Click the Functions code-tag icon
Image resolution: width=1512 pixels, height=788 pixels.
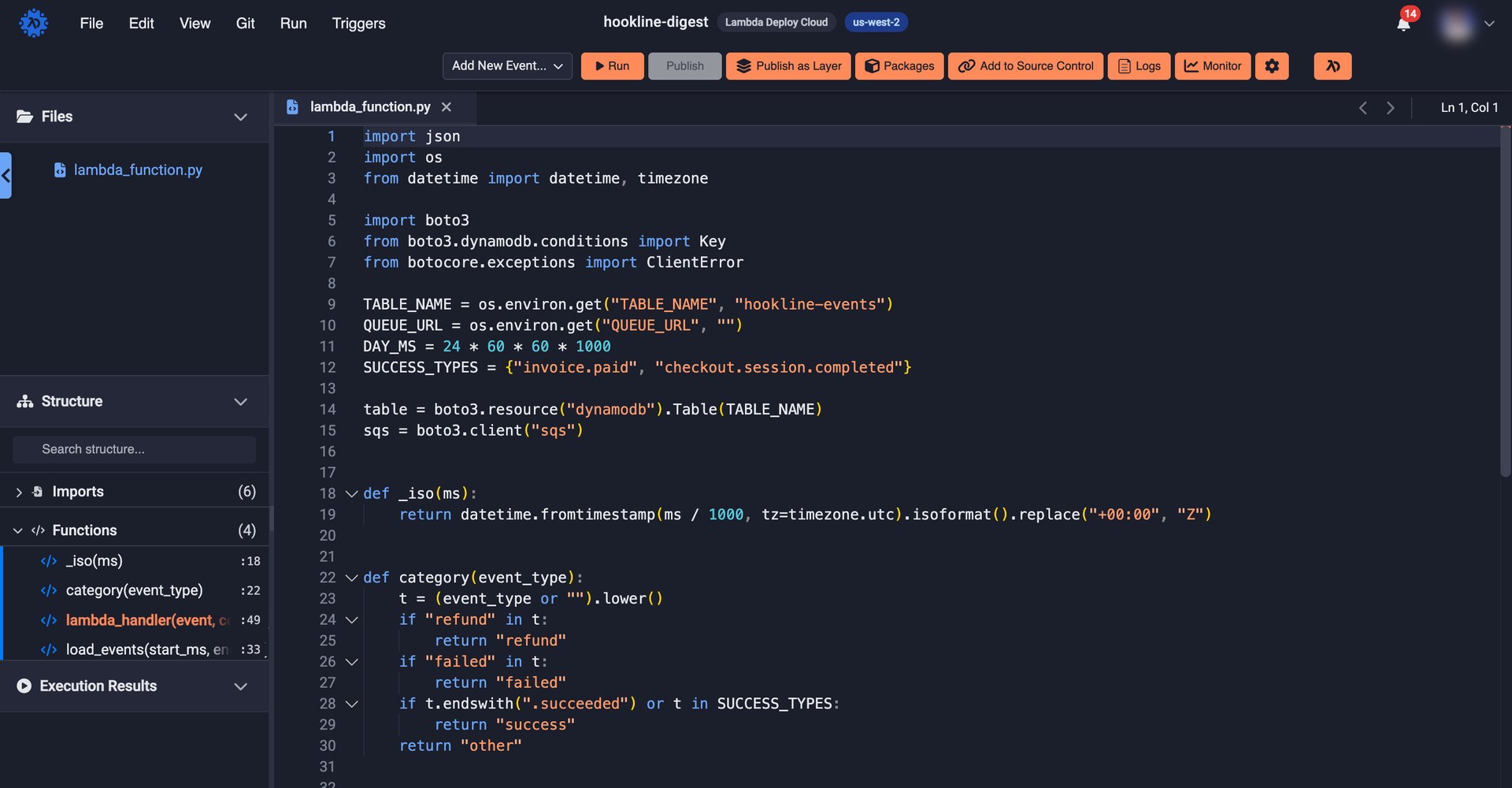pyautogui.click(x=38, y=530)
